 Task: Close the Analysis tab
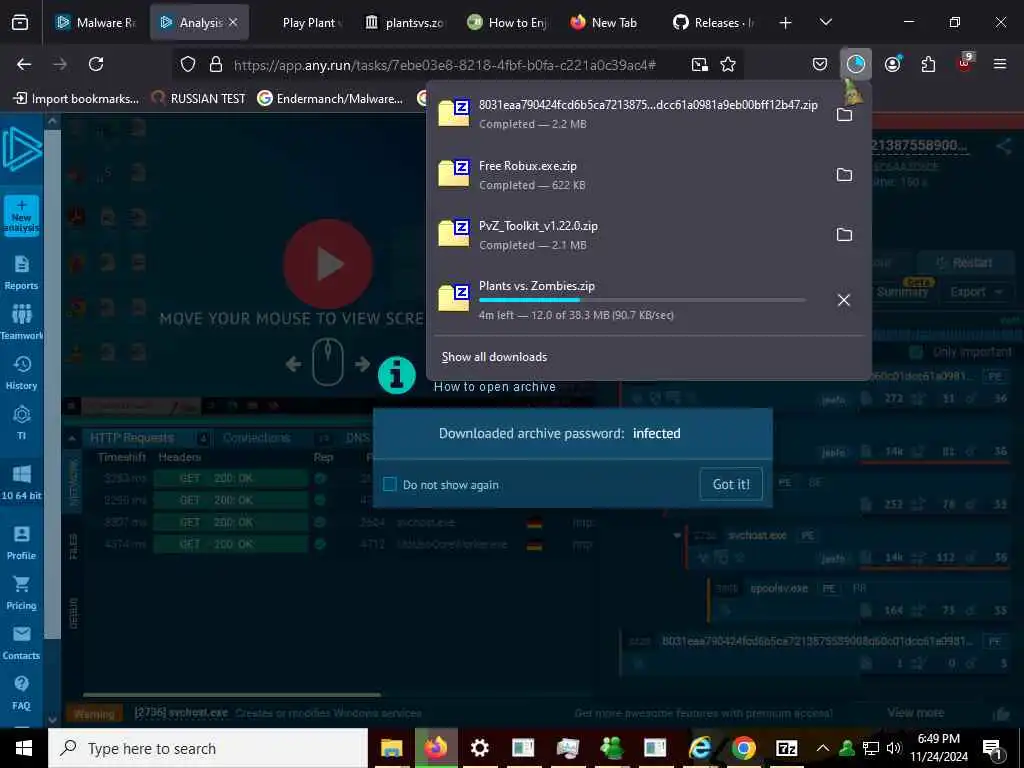tap(233, 23)
